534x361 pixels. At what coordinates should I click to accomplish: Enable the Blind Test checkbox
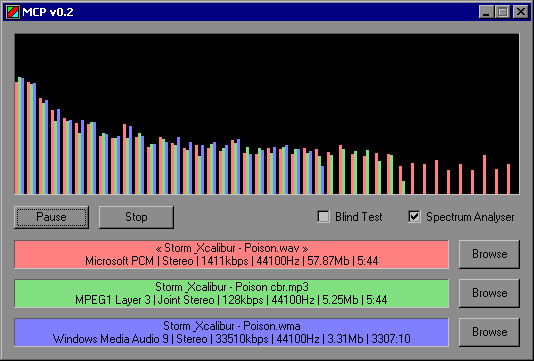[x=324, y=217]
